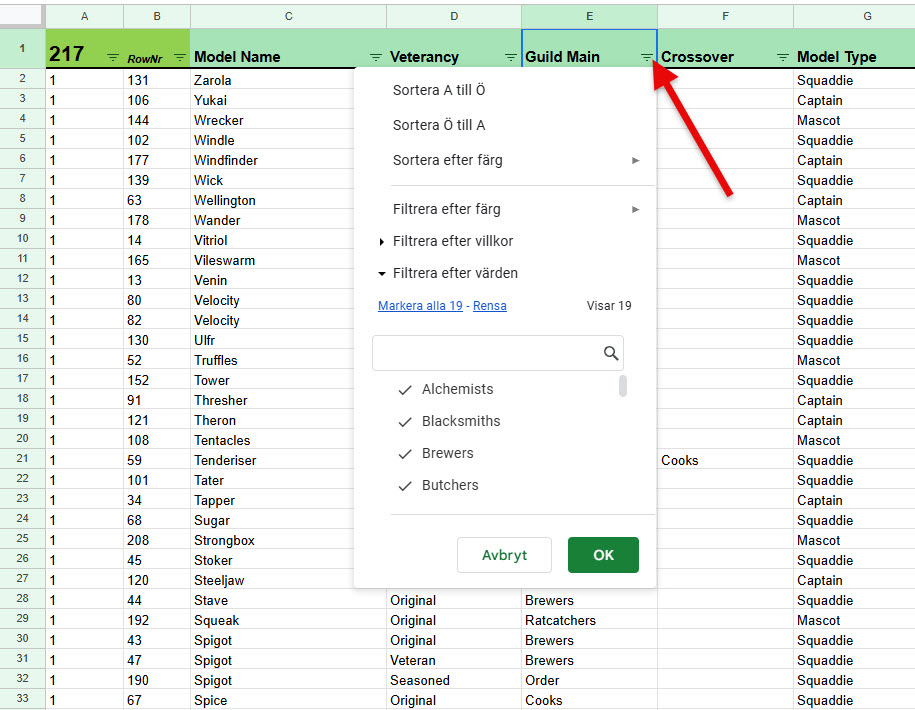This screenshot has height=710, width=915.
Task: Click Markera alla 19 link
Action: 420,306
